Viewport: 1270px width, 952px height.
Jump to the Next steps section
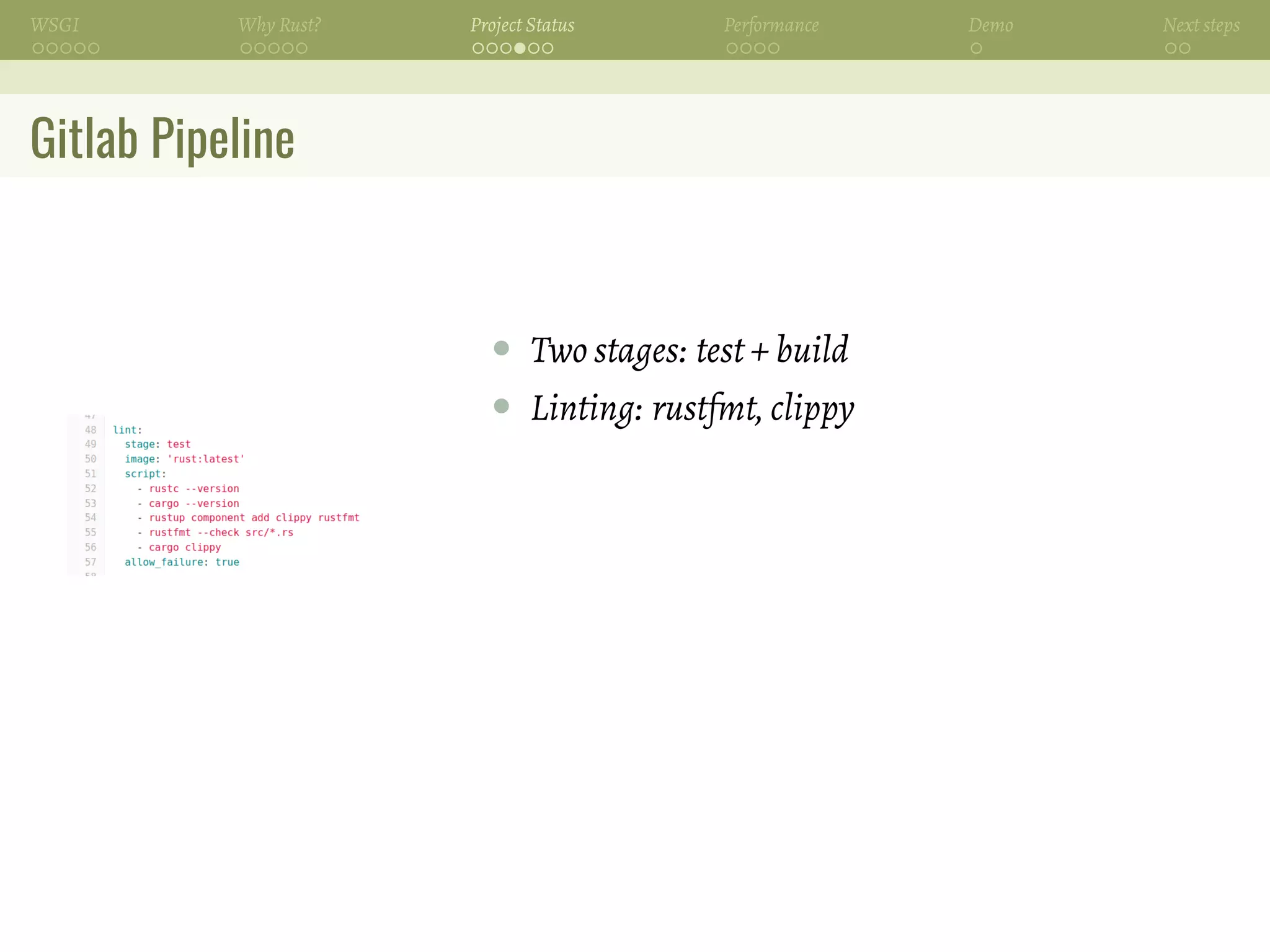[x=1201, y=25]
